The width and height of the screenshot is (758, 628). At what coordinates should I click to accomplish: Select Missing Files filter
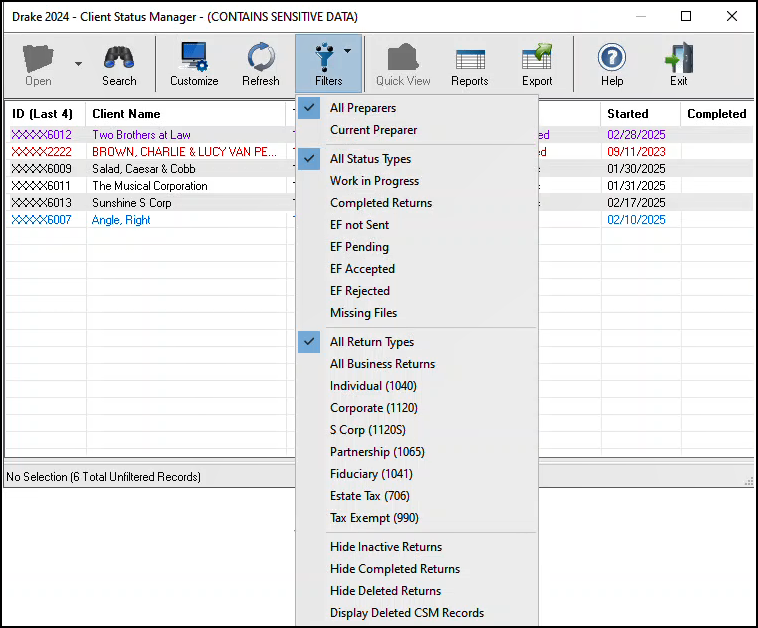[x=417, y=313]
